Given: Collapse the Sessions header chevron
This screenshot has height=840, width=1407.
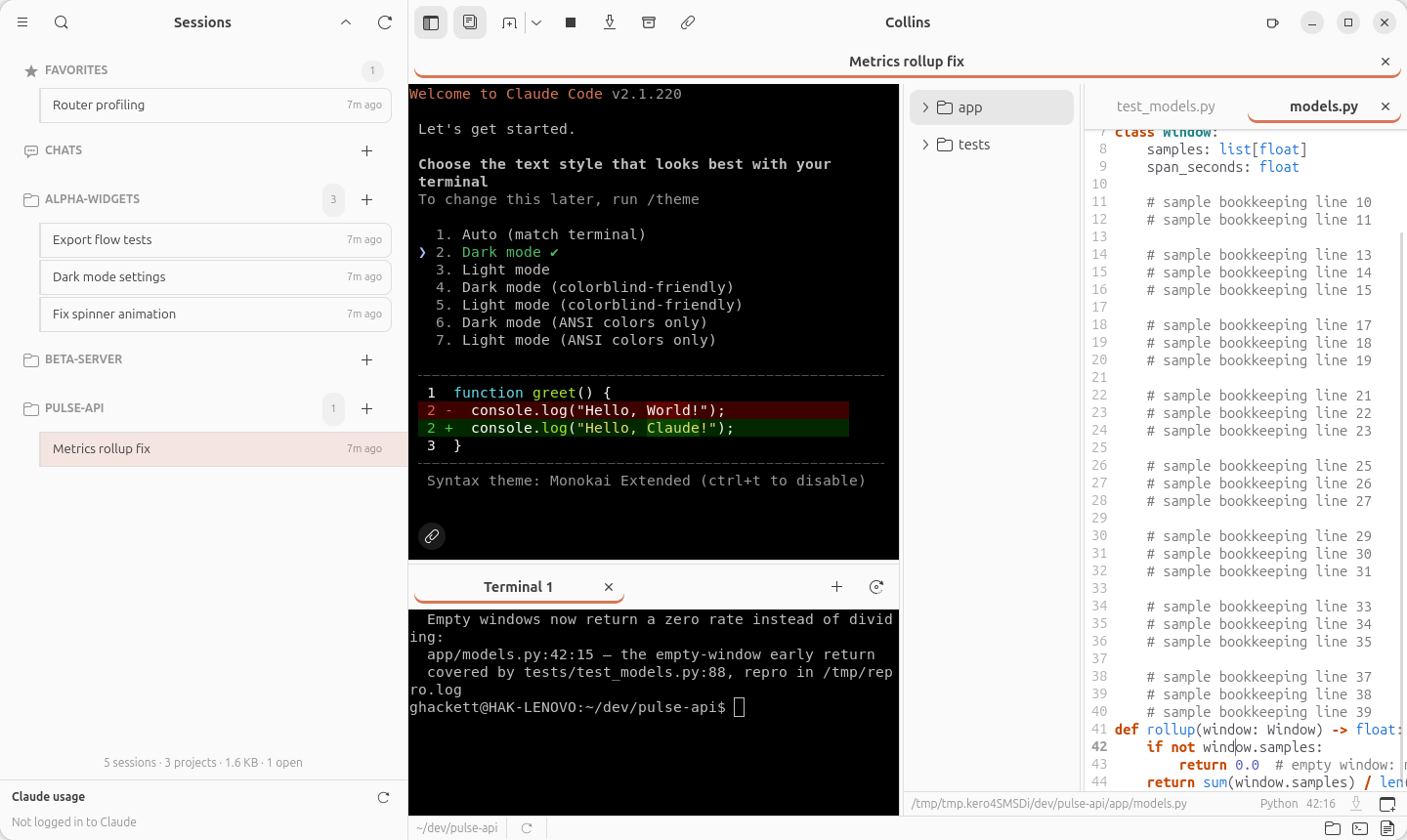Looking at the screenshot, I should click(346, 22).
